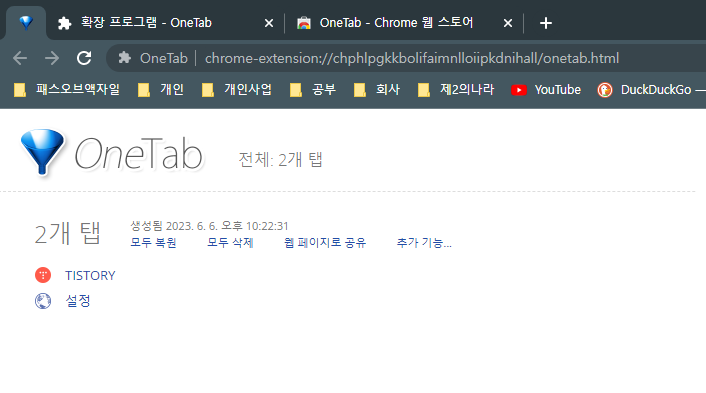Restore the 설정 saved tab
706x393 pixels.
(x=78, y=301)
